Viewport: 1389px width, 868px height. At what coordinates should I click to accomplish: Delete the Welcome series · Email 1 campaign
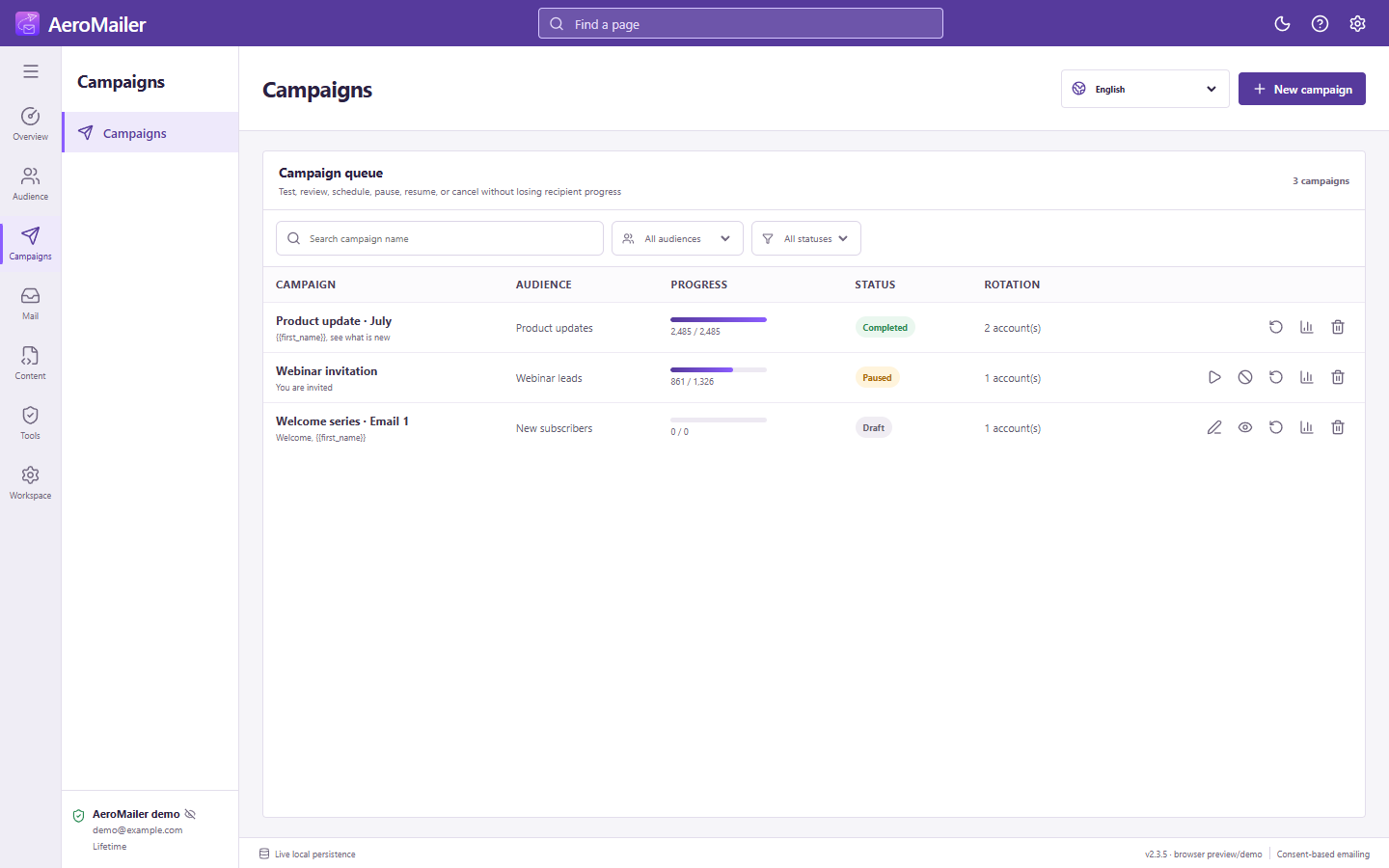point(1338,427)
